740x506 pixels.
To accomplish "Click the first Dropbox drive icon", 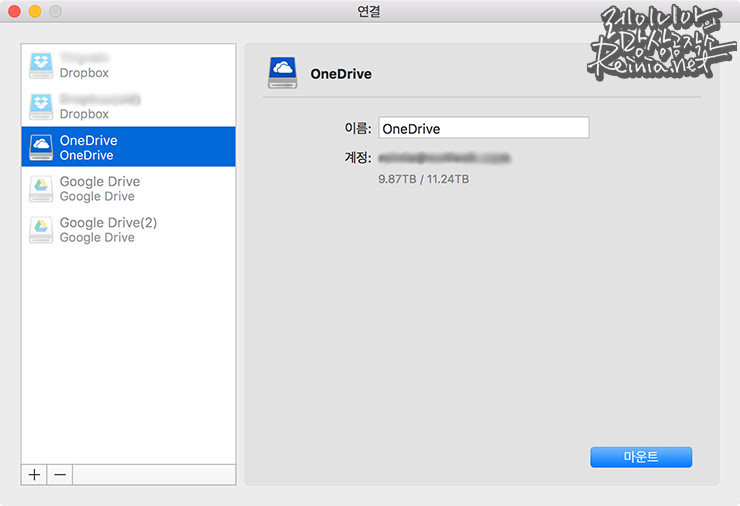I will tap(41, 65).
